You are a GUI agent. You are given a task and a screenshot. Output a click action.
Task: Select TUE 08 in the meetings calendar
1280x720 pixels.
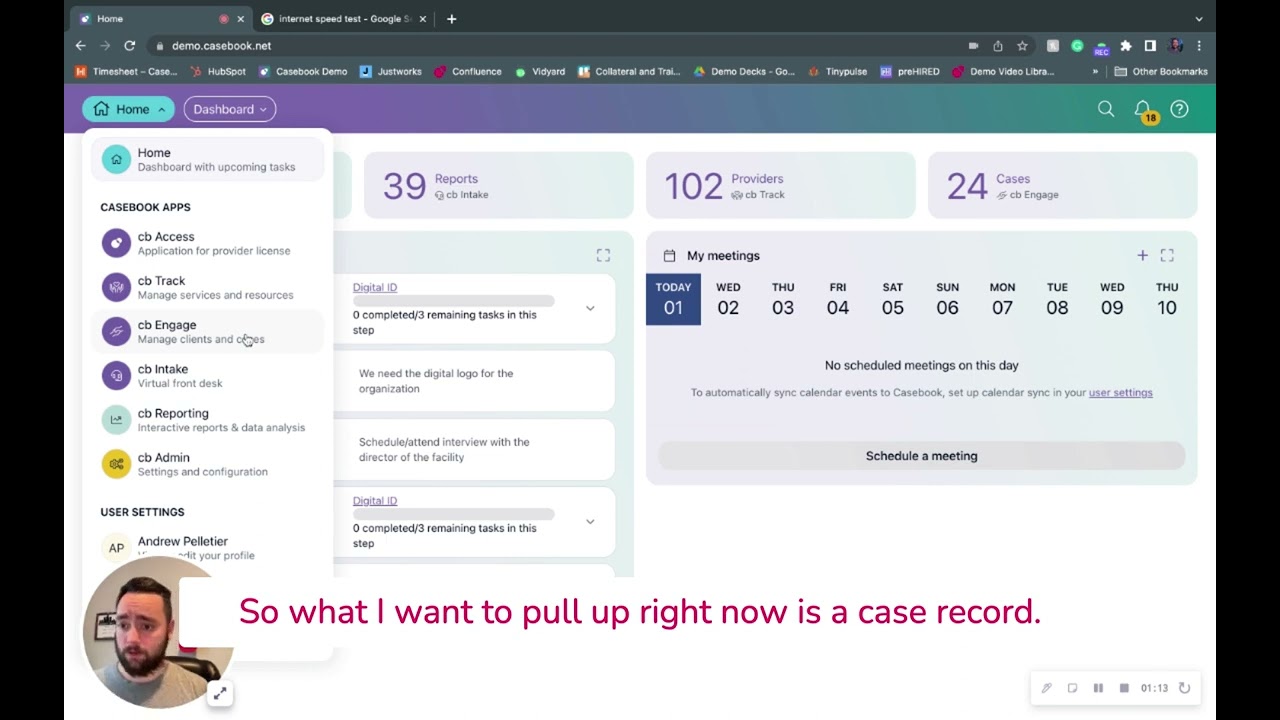[x=1057, y=299]
